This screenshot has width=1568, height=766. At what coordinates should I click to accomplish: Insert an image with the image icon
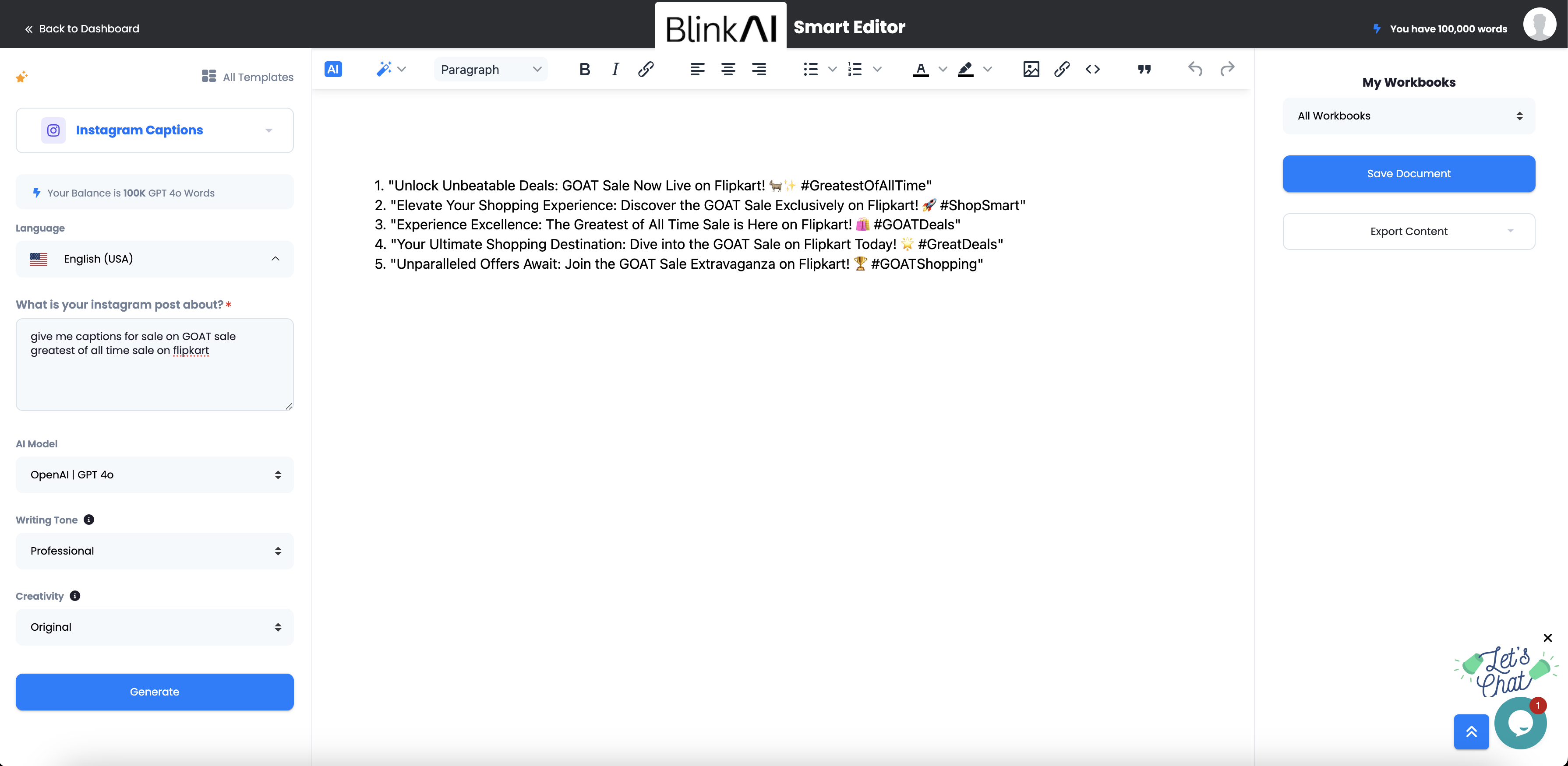tap(1031, 69)
